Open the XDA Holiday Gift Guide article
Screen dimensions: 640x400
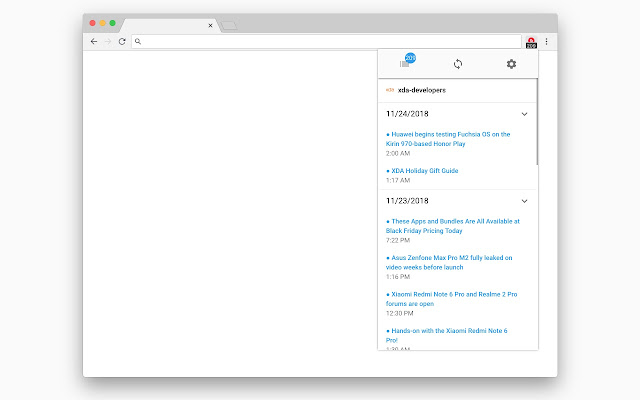coord(422,171)
